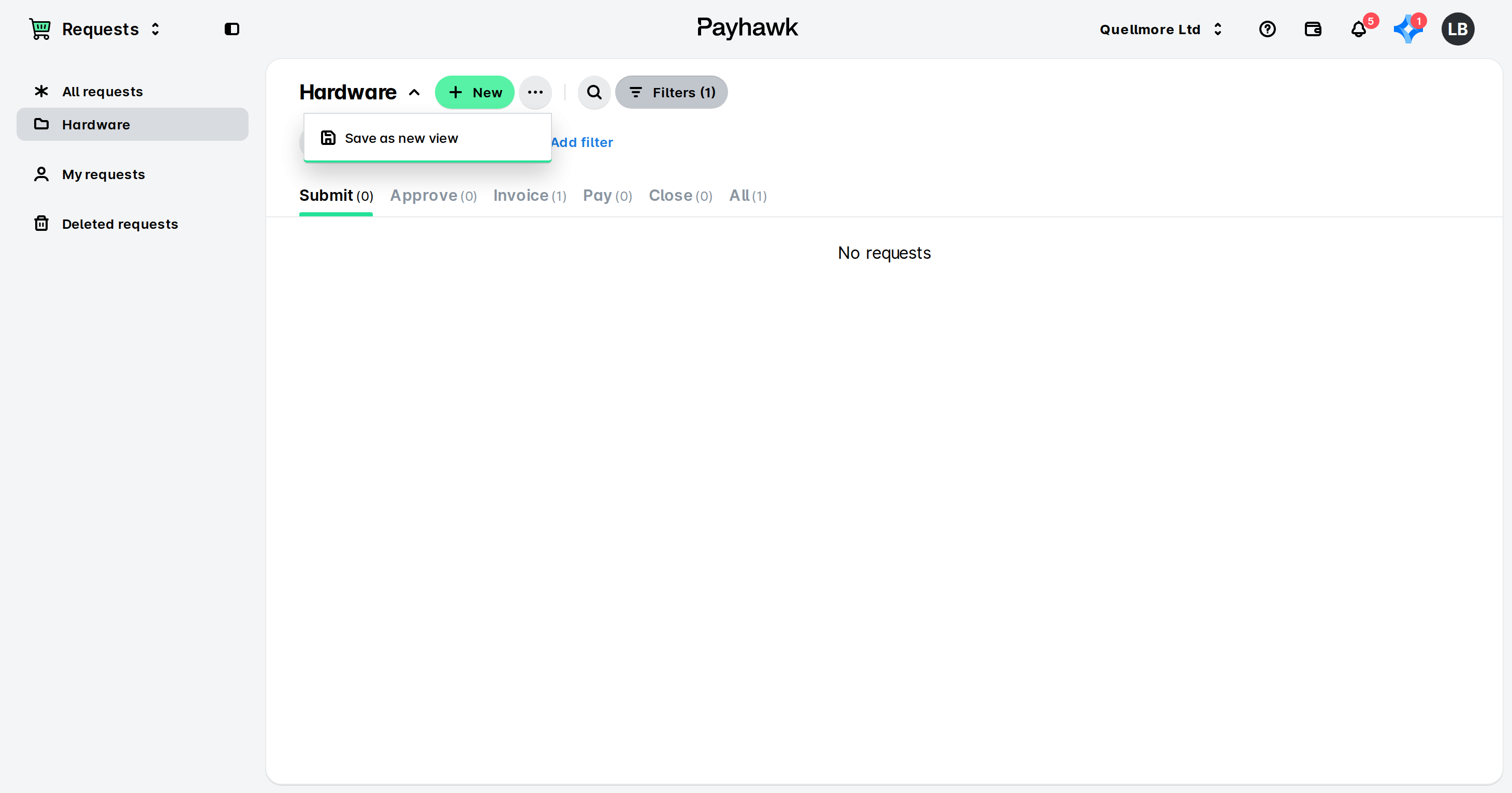This screenshot has width=1512, height=793.
Task: Collapse the sidebar panel toggle
Action: pyautogui.click(x=232, y=29)
